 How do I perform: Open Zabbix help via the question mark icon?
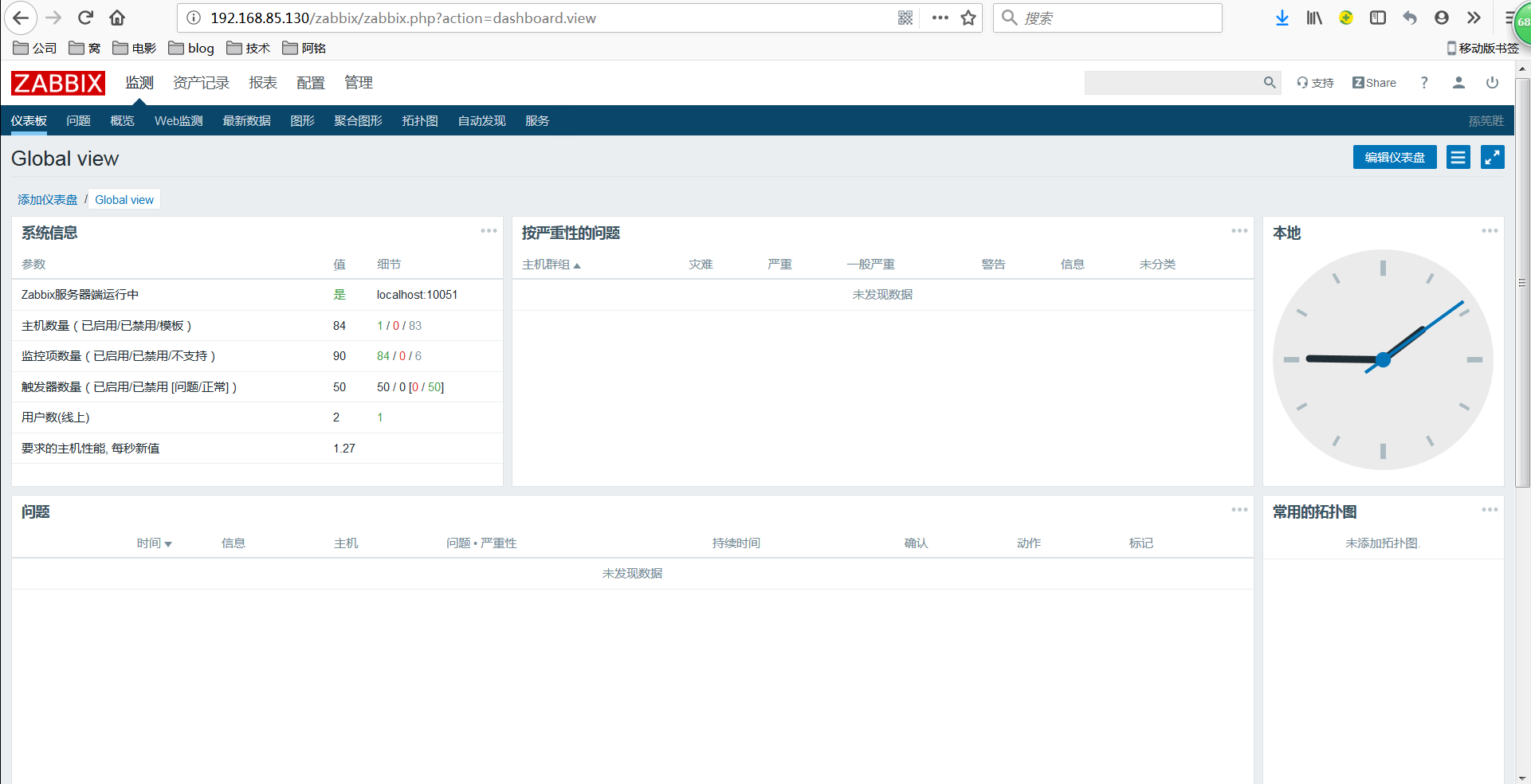click(1424, 82)
